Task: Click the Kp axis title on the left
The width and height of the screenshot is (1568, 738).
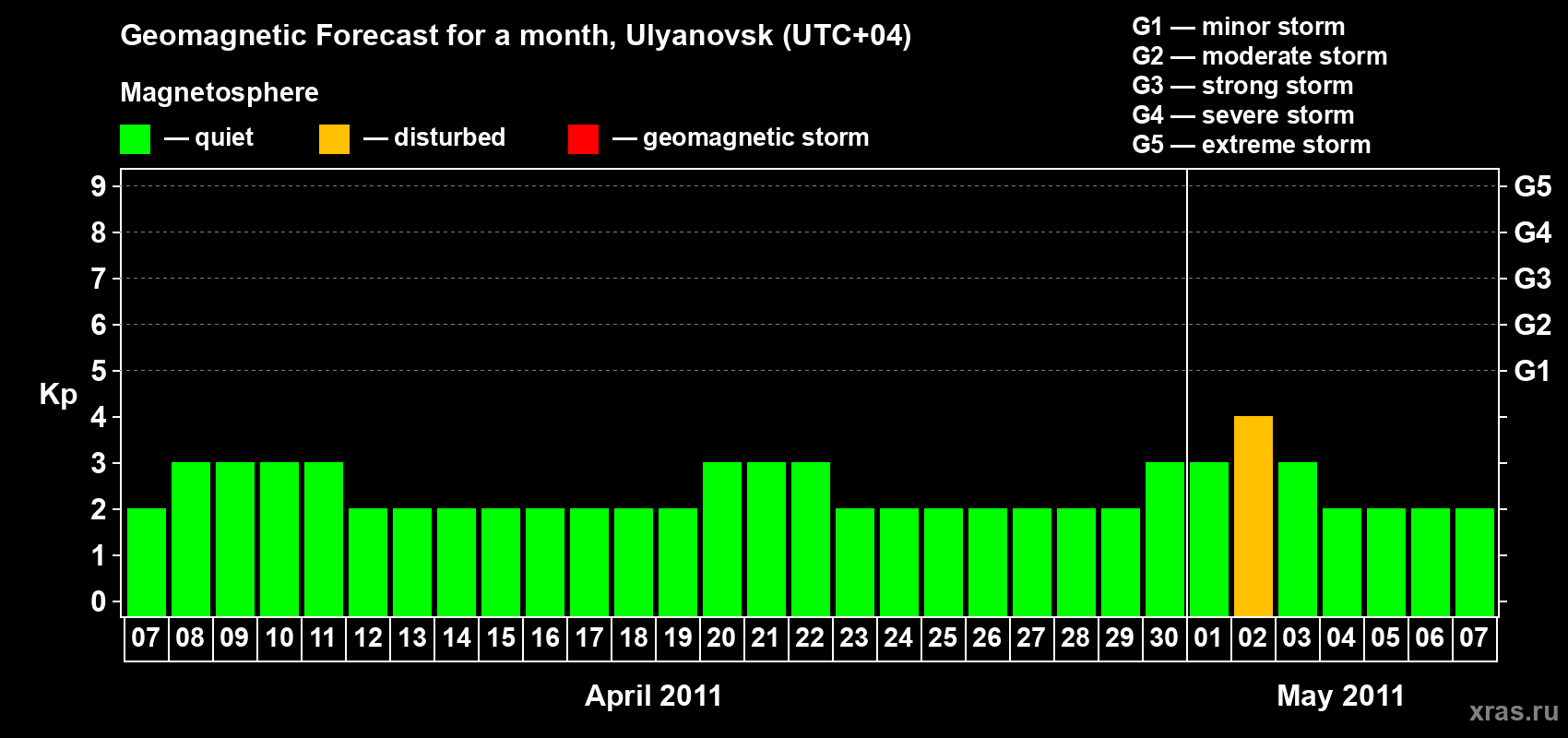Action: click(x=58, y=394)
